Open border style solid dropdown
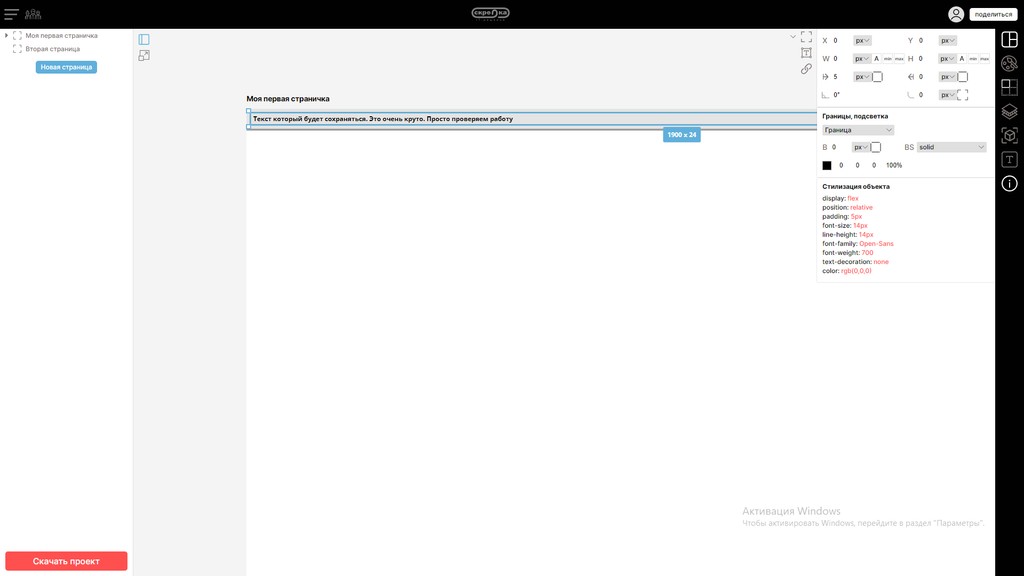This screenshot has width=1024, height=576. pos(952,148)
